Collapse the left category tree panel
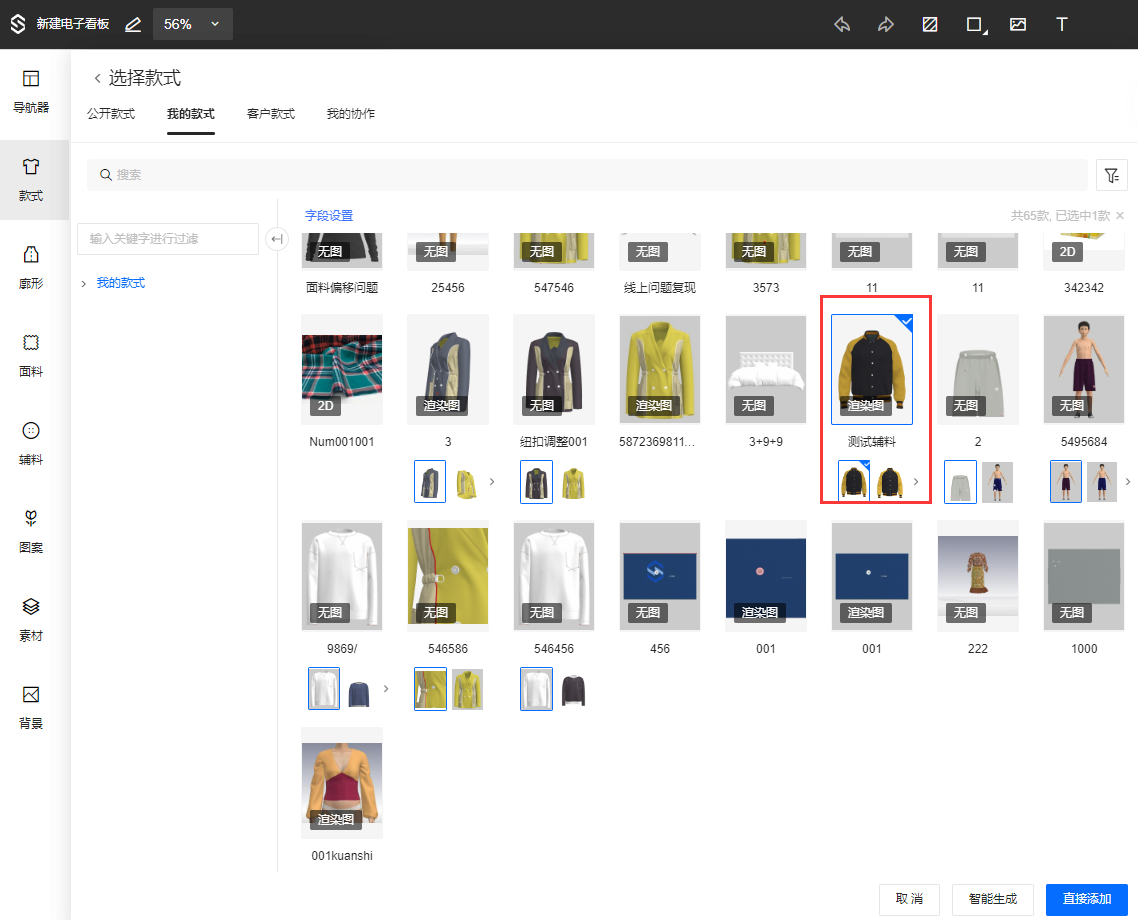The width and height of the screenshot is (1138, 920). coord(277,239)
